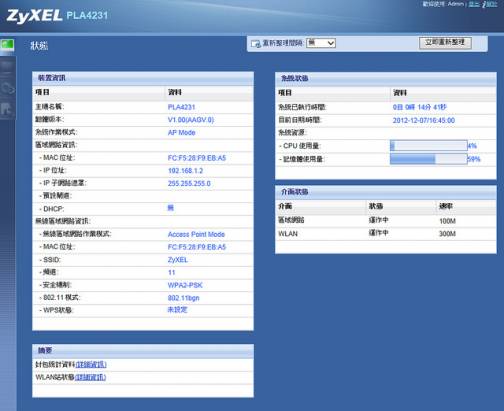Open the refresh interval dropdown
Viewport: 504px width, 411px height.
(x=321, y=43)
